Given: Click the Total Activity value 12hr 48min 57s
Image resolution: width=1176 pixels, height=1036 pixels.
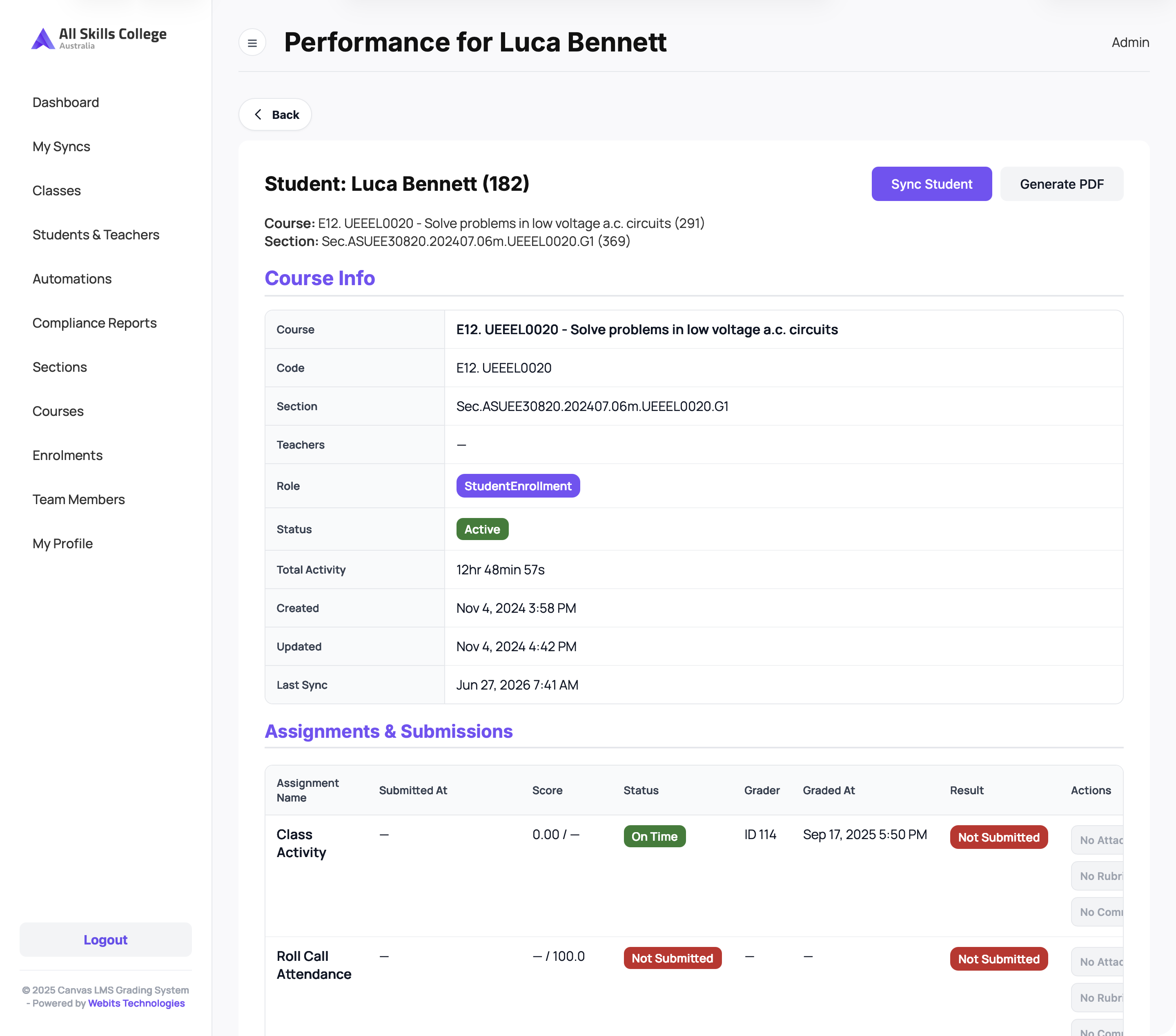Looking at the screenshot, I should [501, 570].
